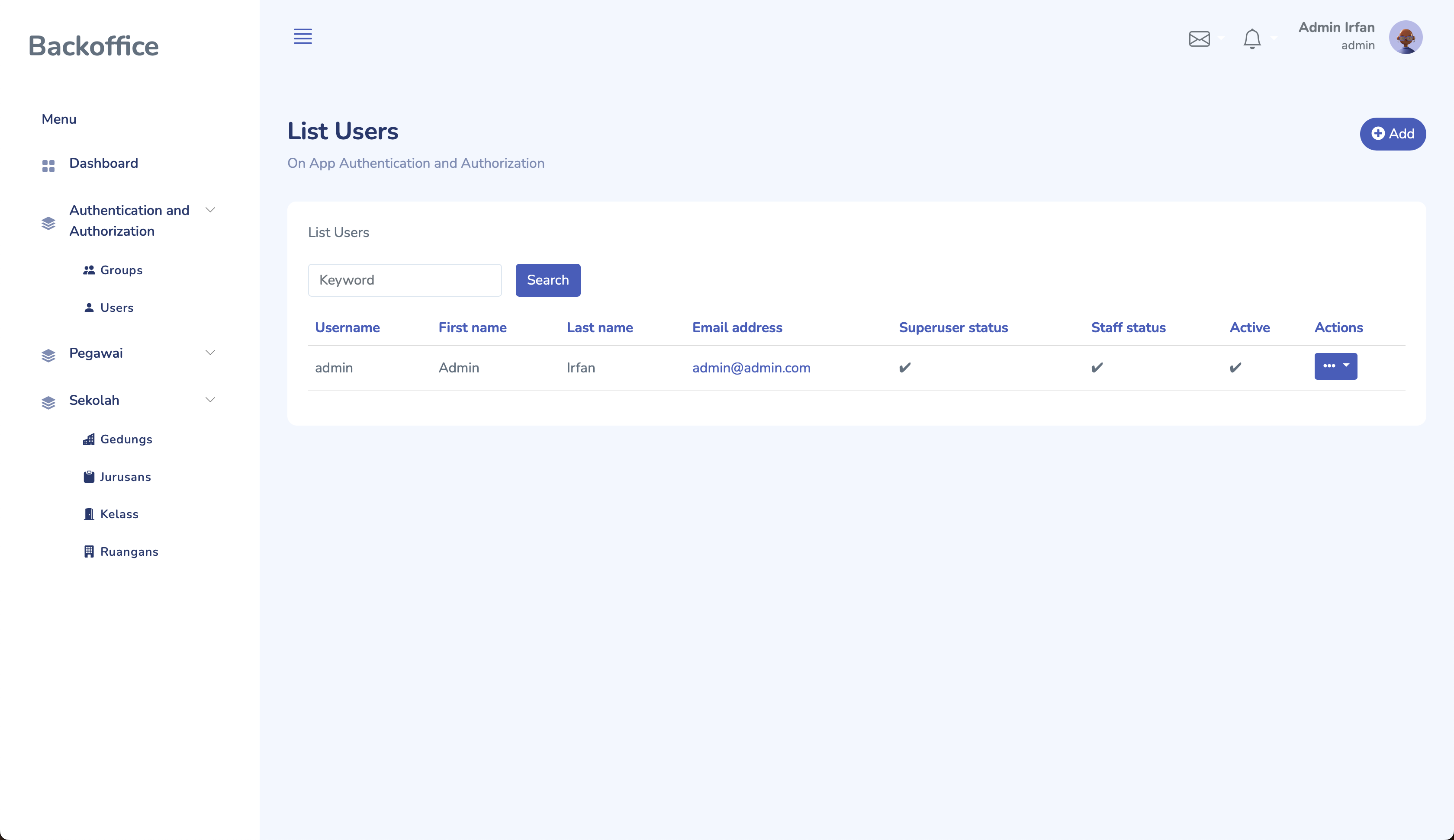Click the Add user button

coord(1392,134)
